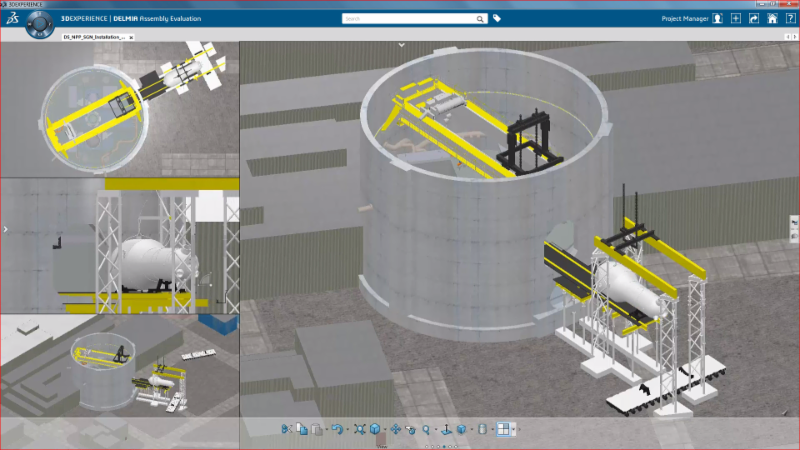Click the Copy icon in bottom toolbar

pos(302,429)
